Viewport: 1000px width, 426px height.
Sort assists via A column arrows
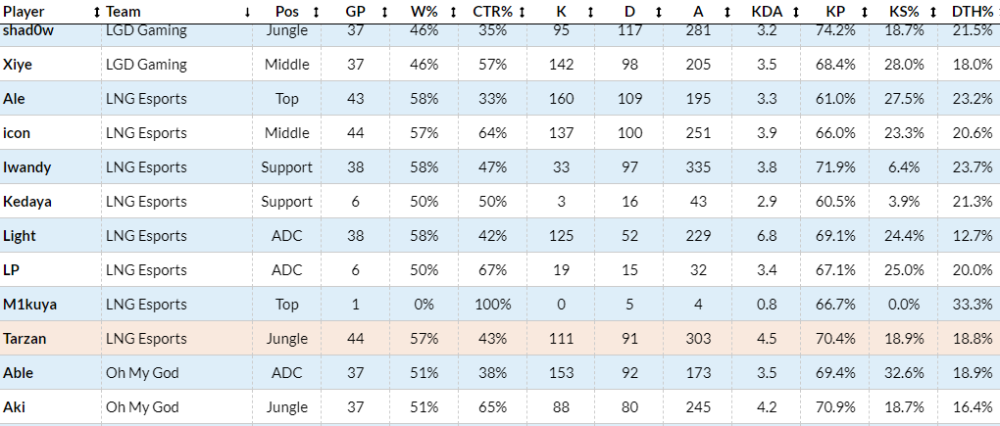tap(727, 11)
